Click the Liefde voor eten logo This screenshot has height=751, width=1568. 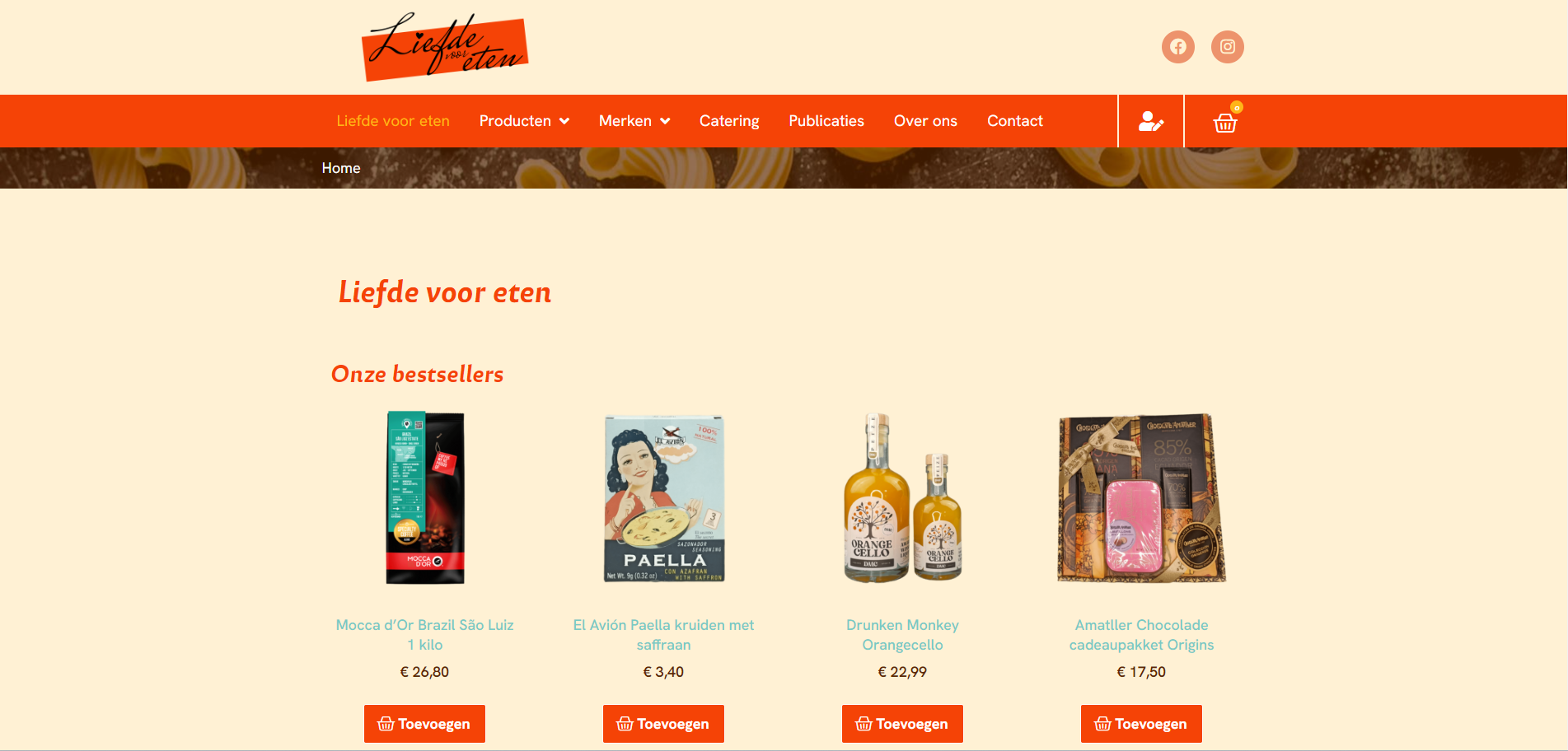coord(445,47)
